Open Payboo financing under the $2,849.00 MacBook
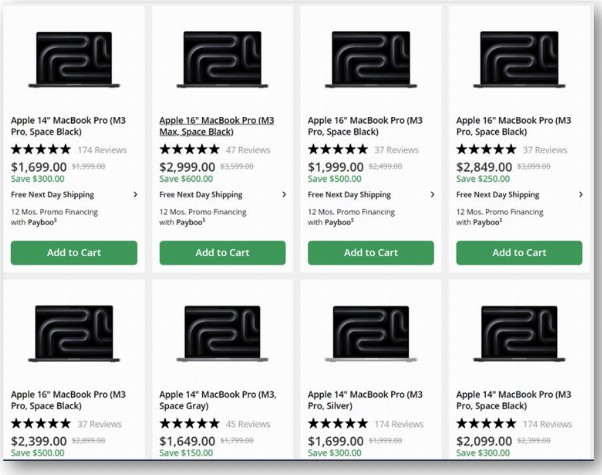The width and height of the screenshot is (602, 475). click(x=499, y=217)
